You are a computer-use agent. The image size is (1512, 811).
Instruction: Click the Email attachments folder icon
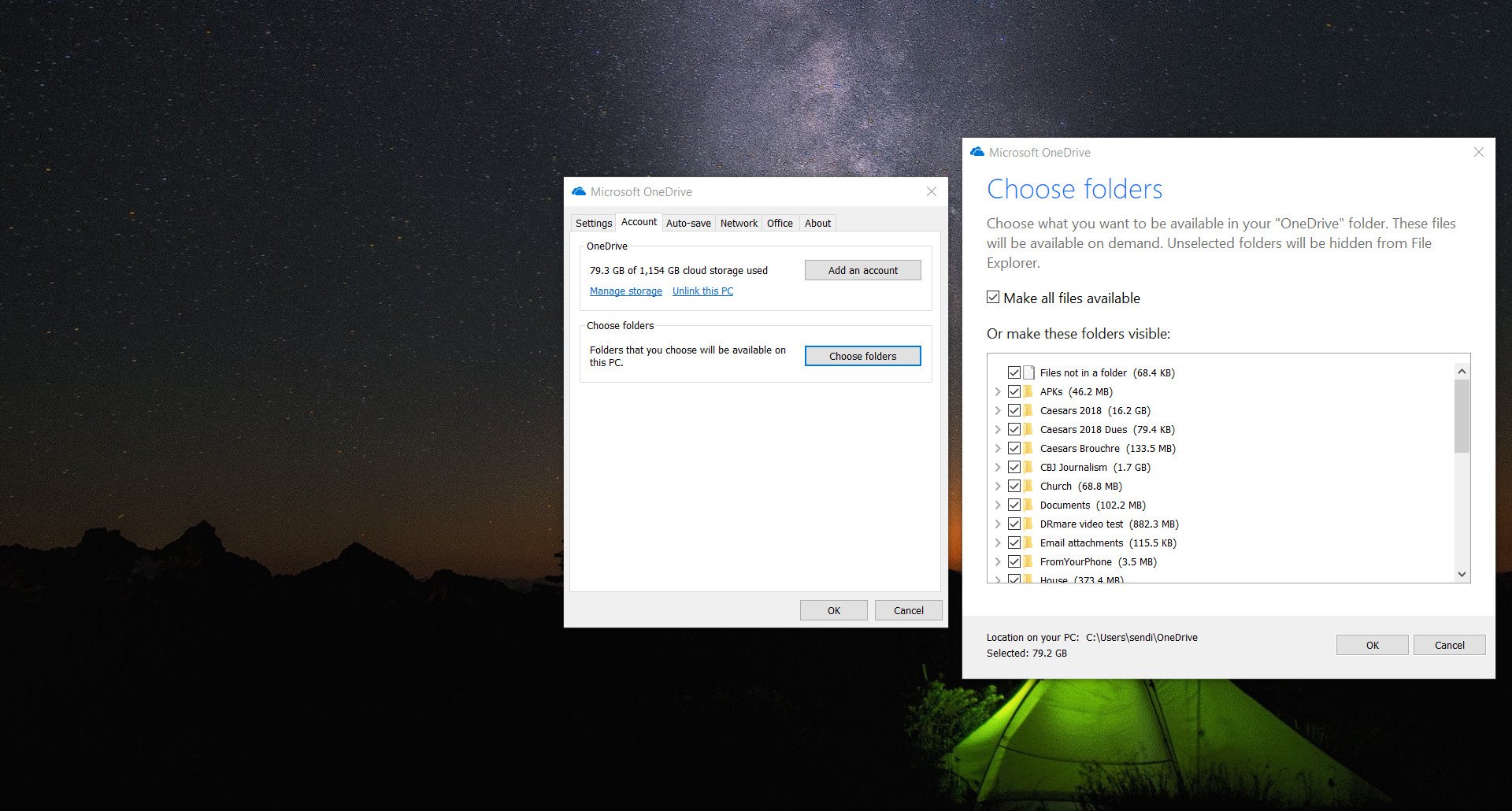1028,543
